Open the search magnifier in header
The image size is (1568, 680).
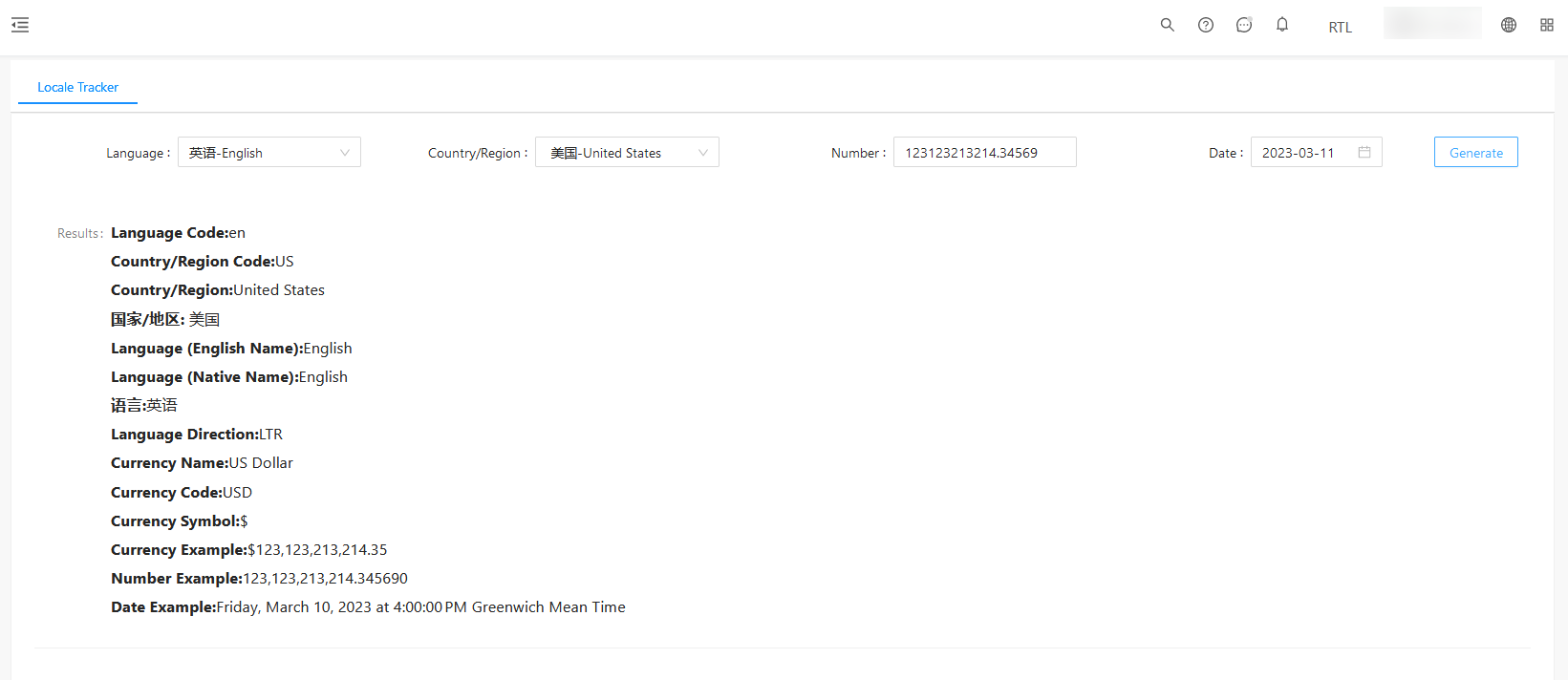[1167, 25]
